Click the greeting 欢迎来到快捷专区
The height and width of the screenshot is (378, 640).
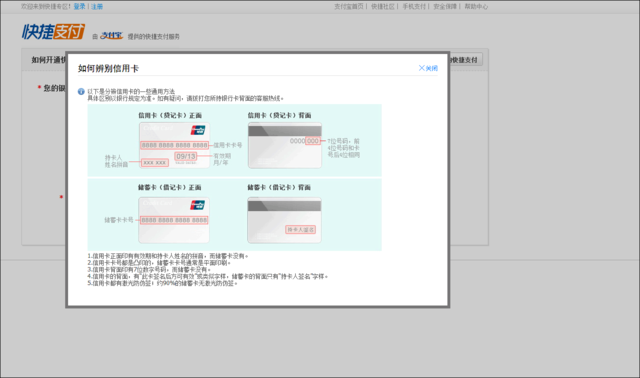[46, 7]
